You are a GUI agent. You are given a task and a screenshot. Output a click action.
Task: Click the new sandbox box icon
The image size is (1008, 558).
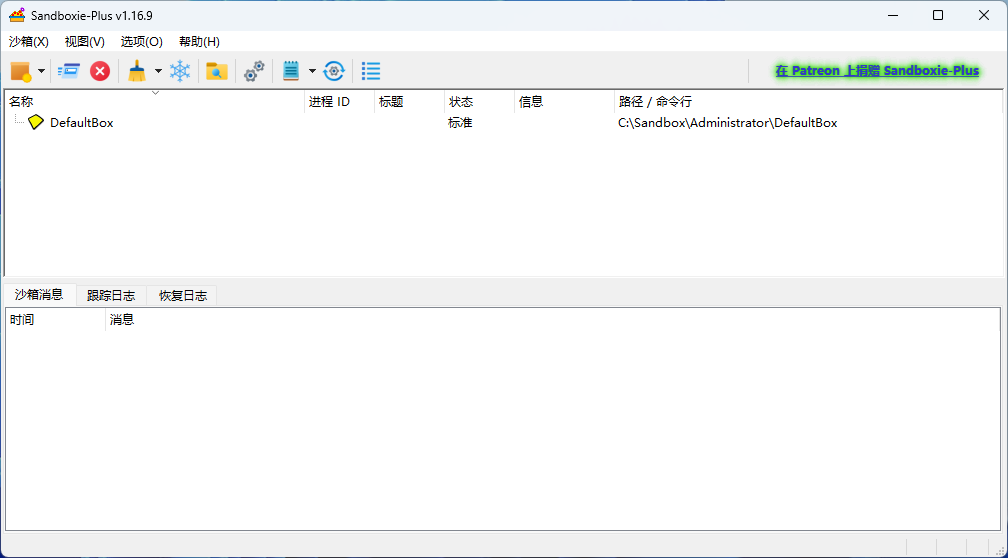pyautogui.click(x=20, y=71)
